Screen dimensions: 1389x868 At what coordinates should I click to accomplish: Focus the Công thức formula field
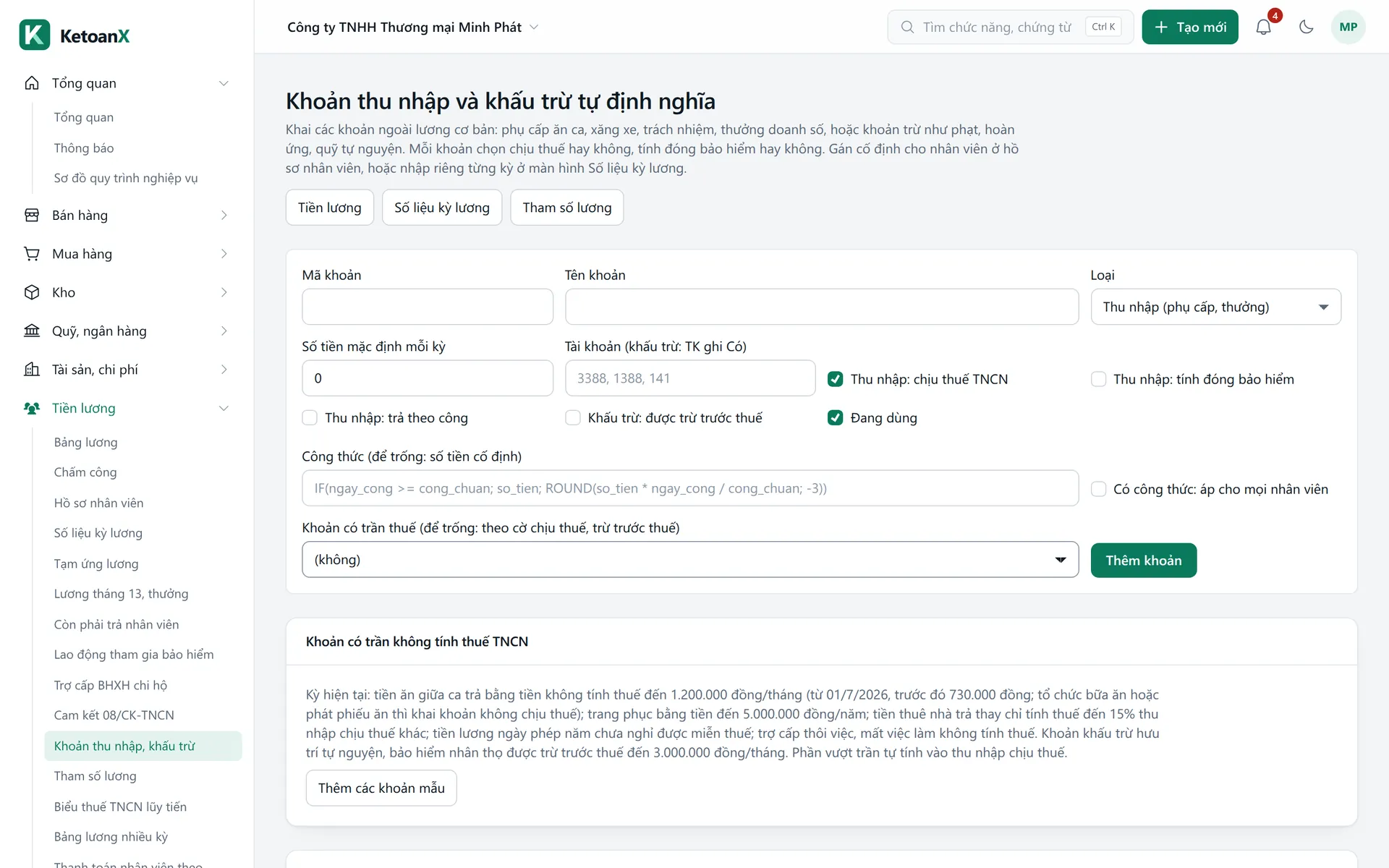pos(690,488)
